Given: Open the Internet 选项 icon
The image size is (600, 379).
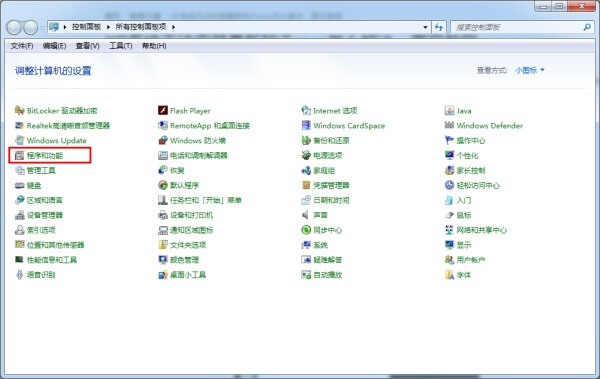Looking at the screenshot, I should (306, 111).
